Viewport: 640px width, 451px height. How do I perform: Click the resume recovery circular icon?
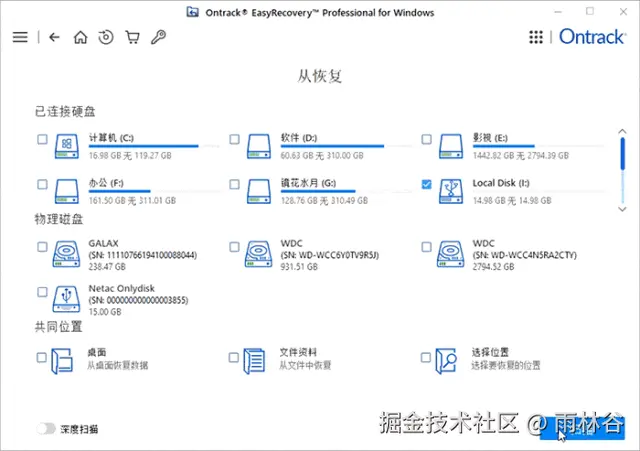(x=106, y=37)
